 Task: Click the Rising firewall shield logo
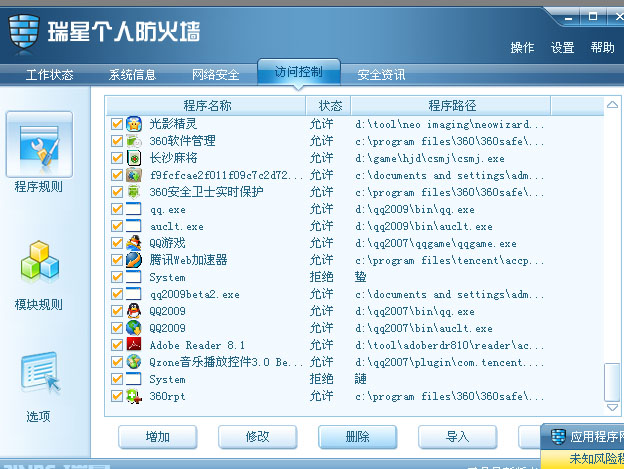pos(24,31)
